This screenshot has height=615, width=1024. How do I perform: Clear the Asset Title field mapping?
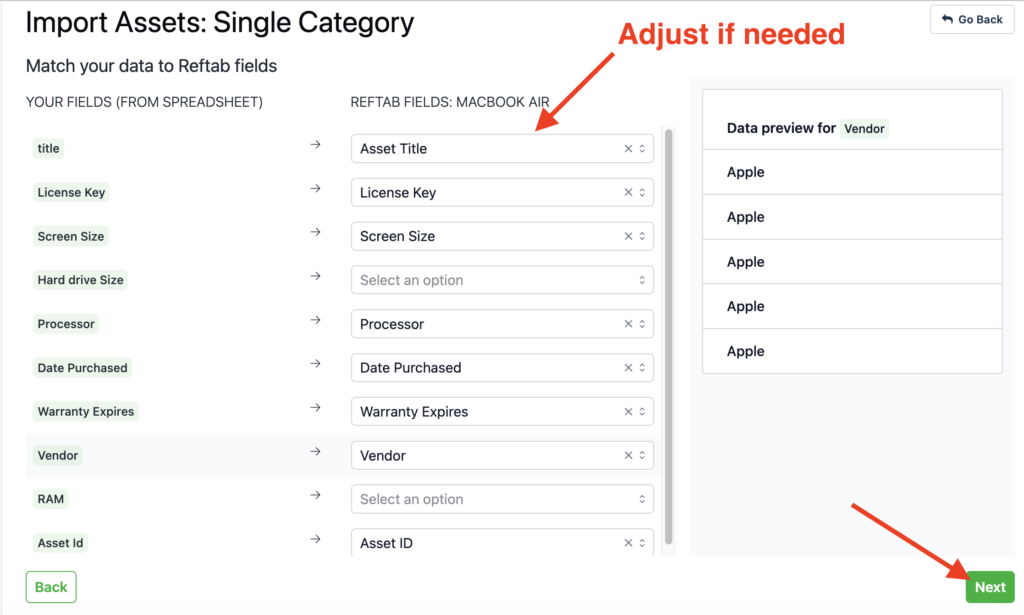click(628, 149)
